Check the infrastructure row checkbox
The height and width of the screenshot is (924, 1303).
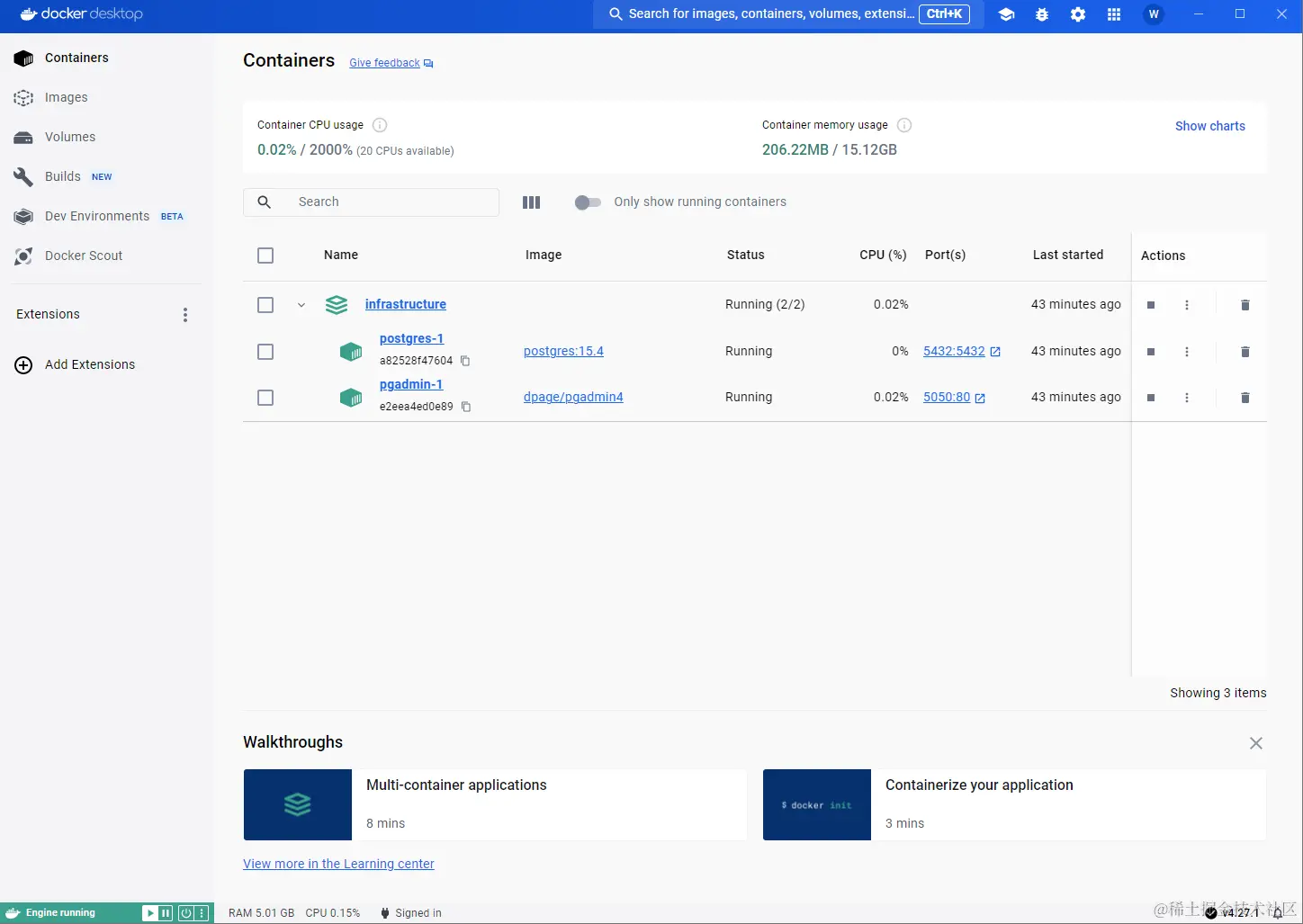pyautogui.click(x=265, y=305)
